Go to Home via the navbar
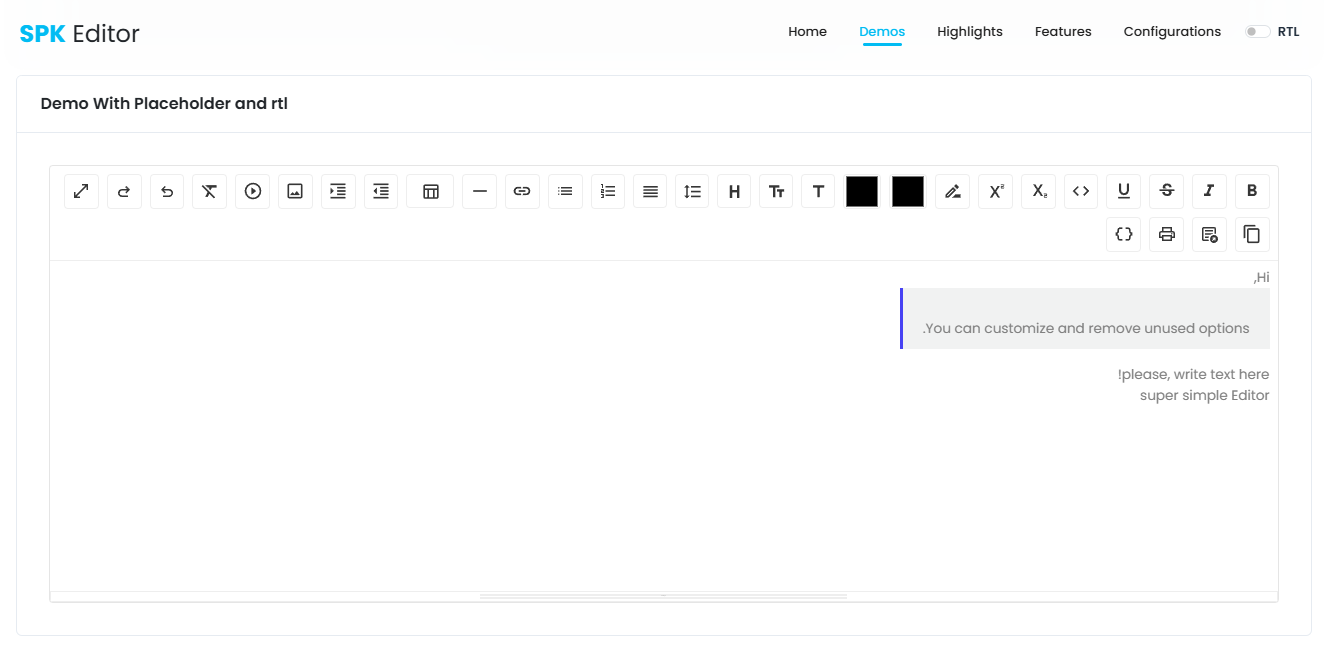1331x647 pixels. point(807,31)
